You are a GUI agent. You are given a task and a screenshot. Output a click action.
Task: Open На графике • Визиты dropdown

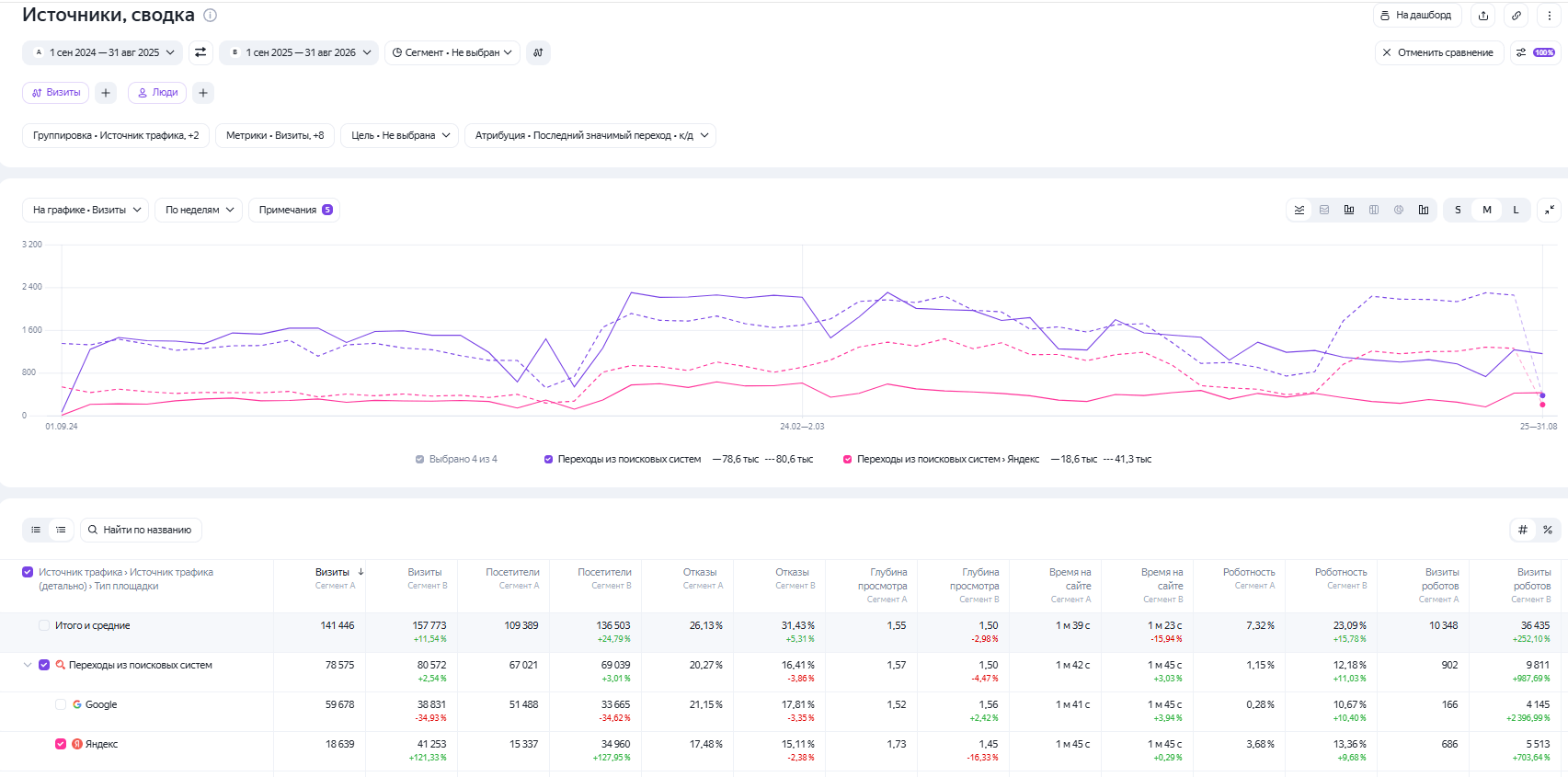(x=86, y=210)
